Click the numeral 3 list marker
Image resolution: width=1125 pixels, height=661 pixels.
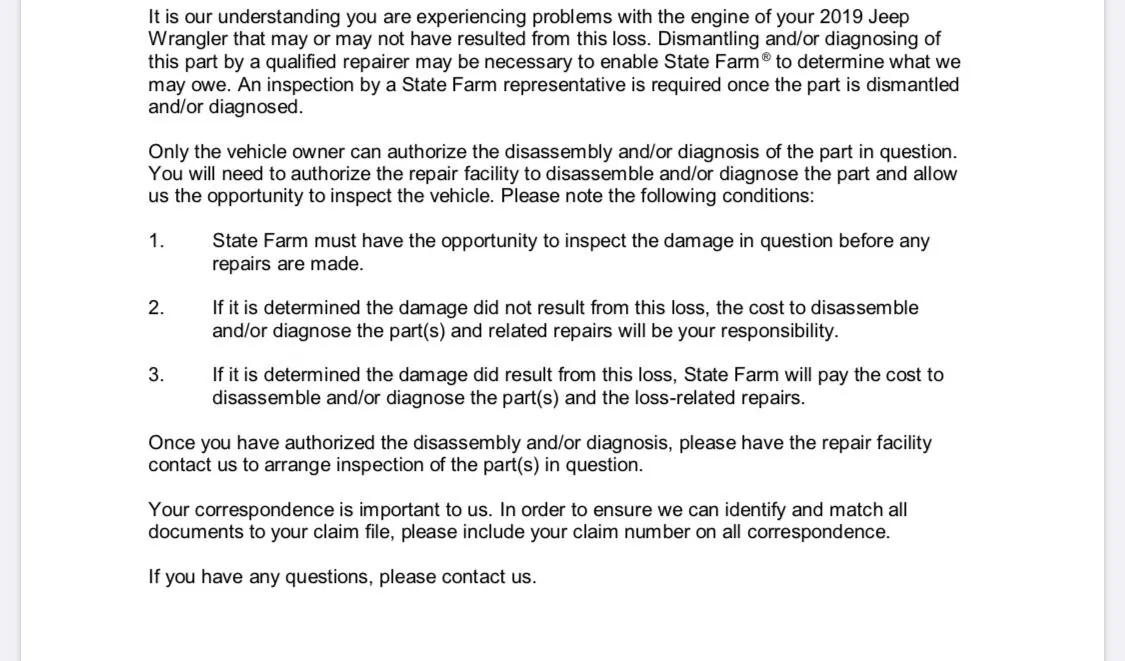156,375
